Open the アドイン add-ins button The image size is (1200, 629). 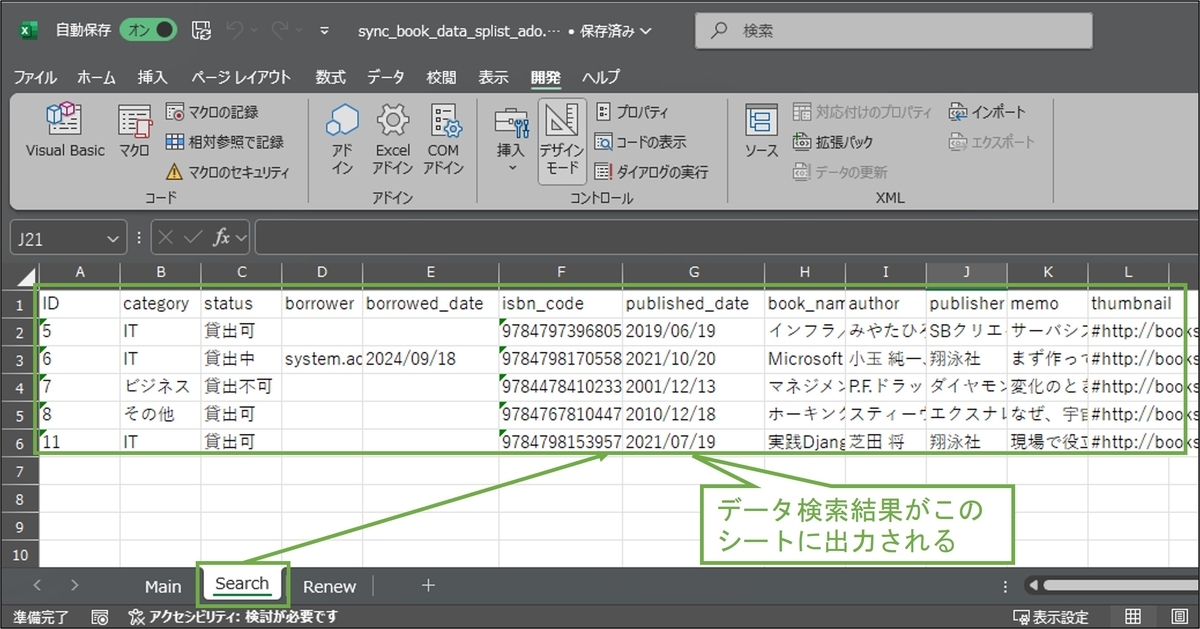pos(342,140)
